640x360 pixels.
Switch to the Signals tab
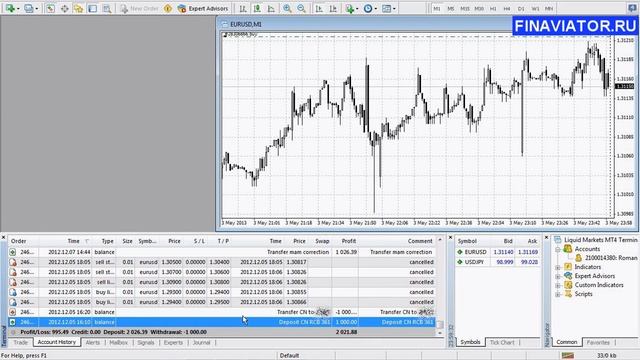coord(146,342)
